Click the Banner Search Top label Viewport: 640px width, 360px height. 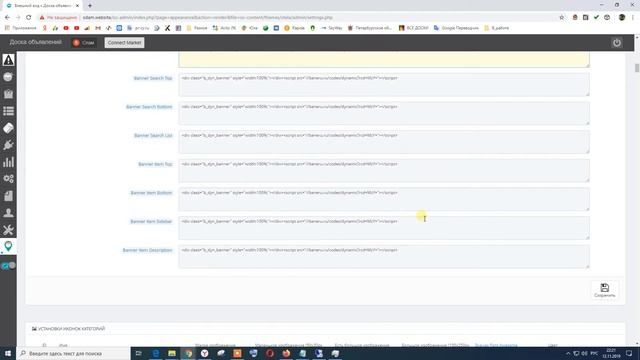[x=153, y=78]
